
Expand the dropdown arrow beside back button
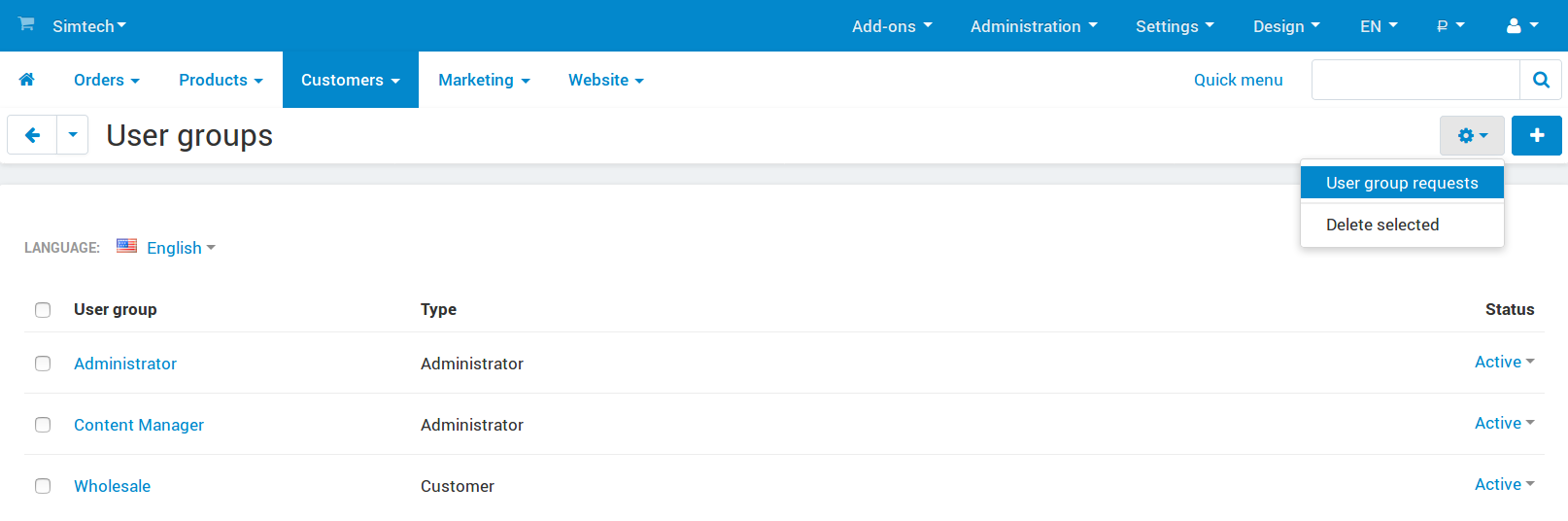point(73,135)
